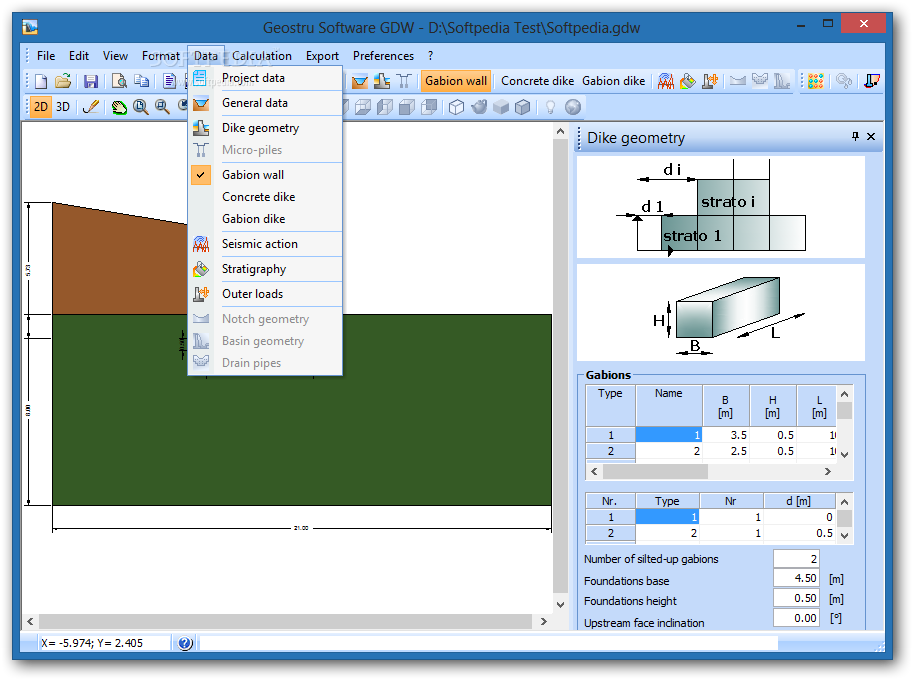Toggle Gabion wall toolbar button
The height and width of the screenshot is (680, 913).
point(456,81)
